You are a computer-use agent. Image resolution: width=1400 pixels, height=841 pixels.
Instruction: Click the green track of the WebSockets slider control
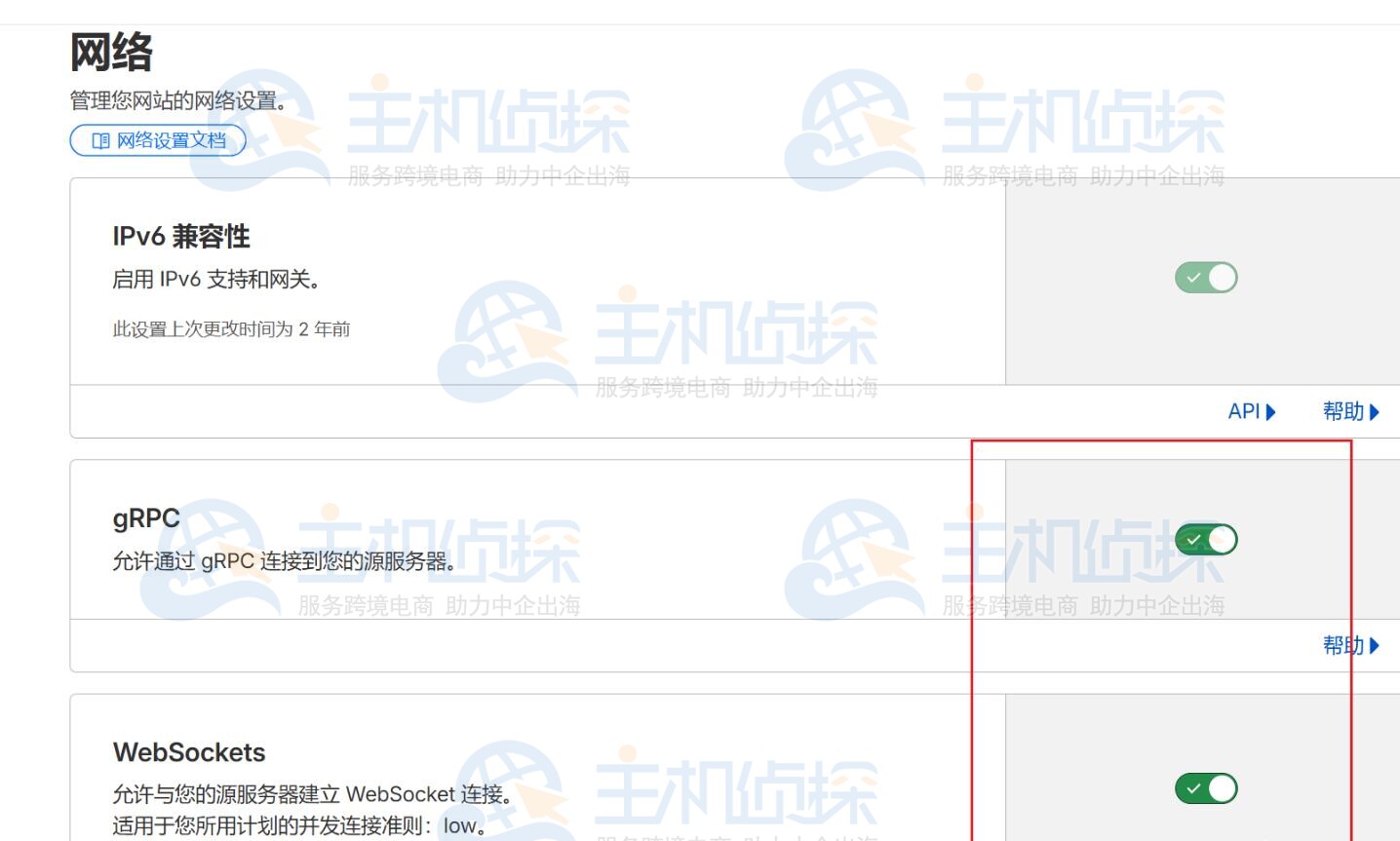pos(1206,788)
